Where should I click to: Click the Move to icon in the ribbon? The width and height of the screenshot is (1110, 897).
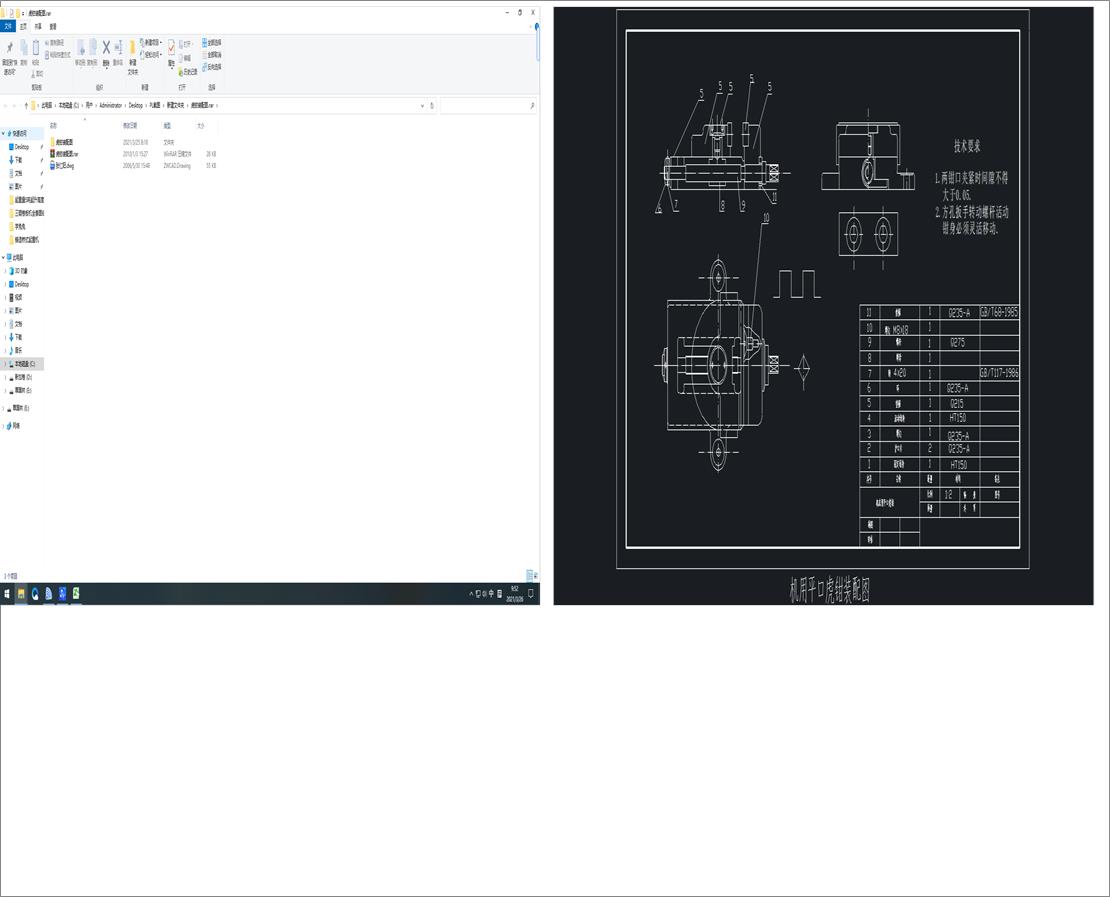(80, 48)
